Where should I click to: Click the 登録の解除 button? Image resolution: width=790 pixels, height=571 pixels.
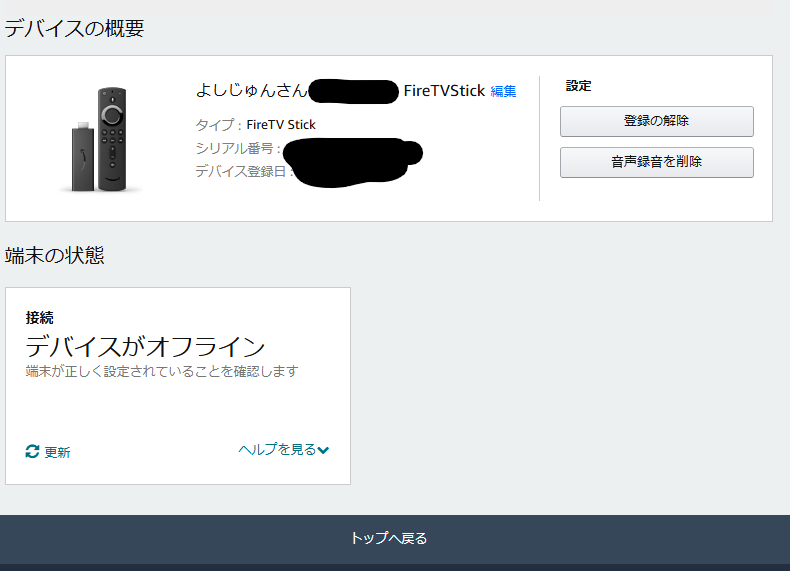(656, 121)
